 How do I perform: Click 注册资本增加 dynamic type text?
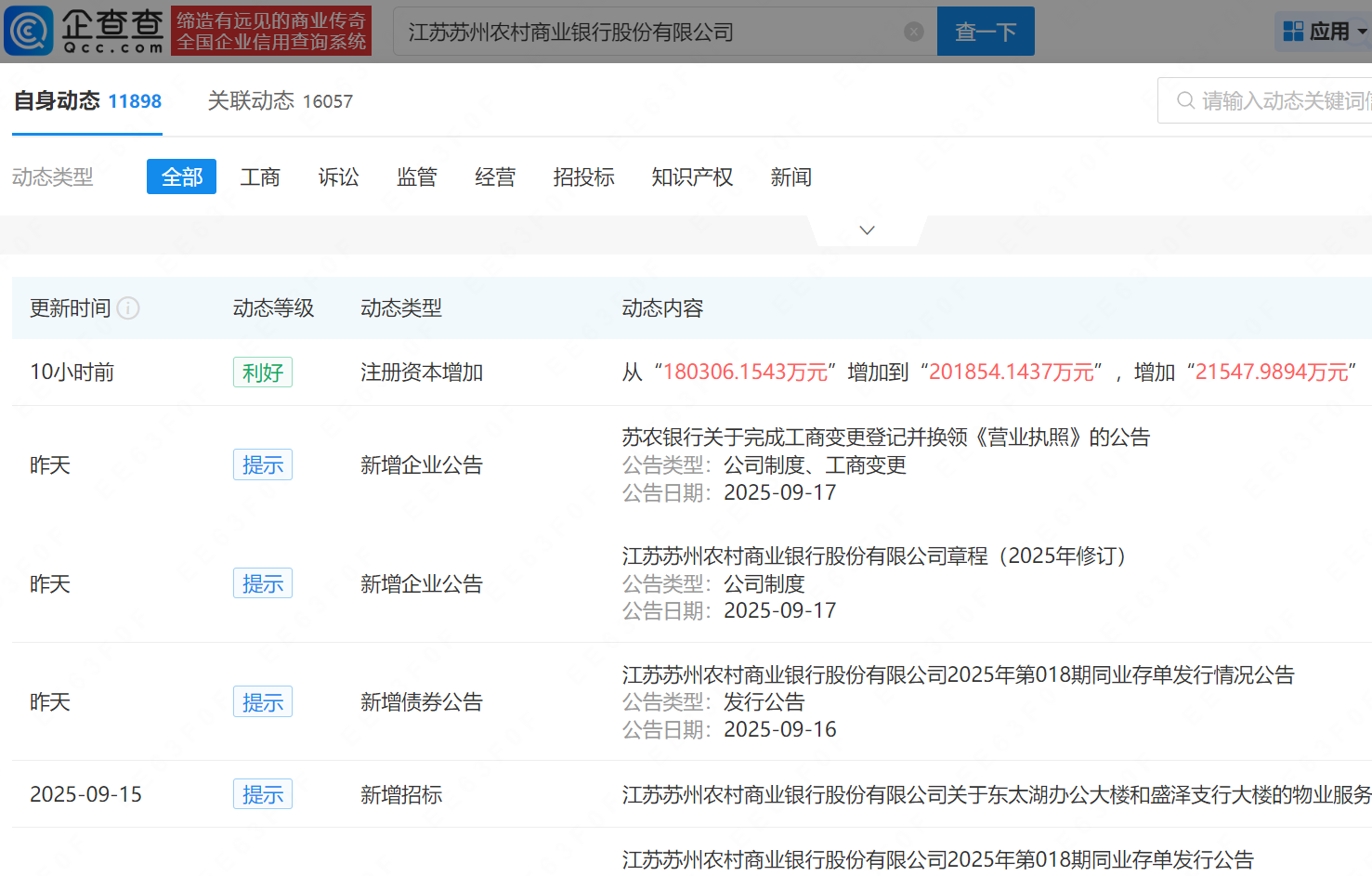[422, 372]
